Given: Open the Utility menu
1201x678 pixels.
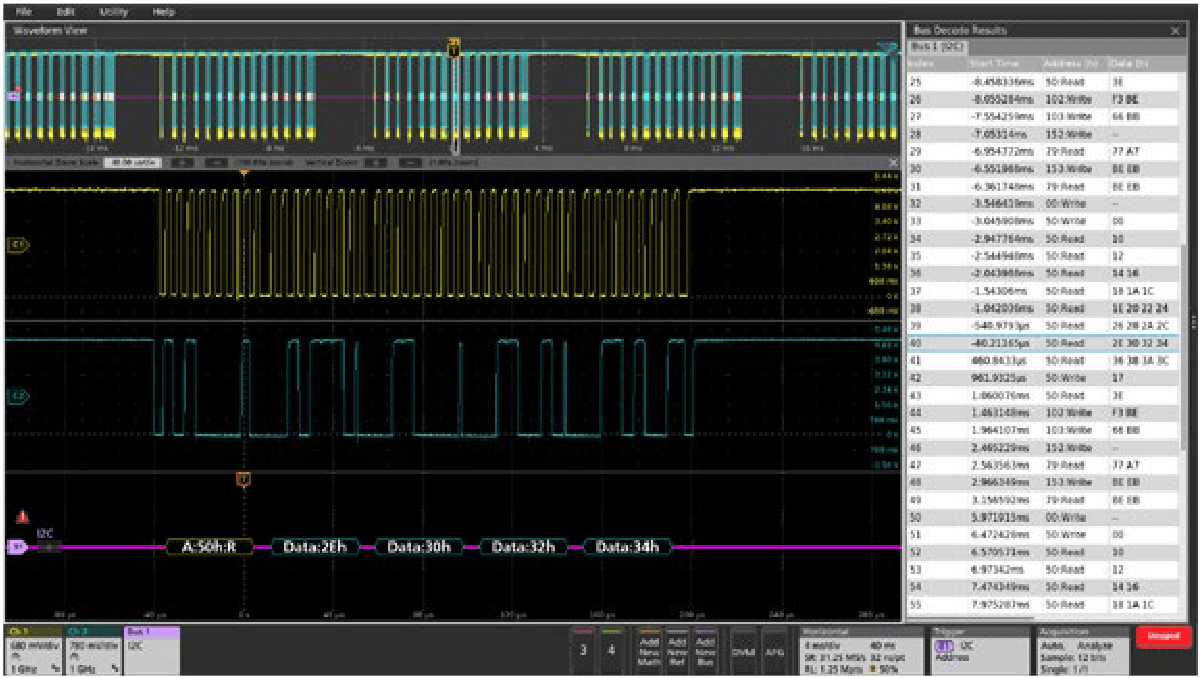Looking at the screenshot, I should pos(113,10).
